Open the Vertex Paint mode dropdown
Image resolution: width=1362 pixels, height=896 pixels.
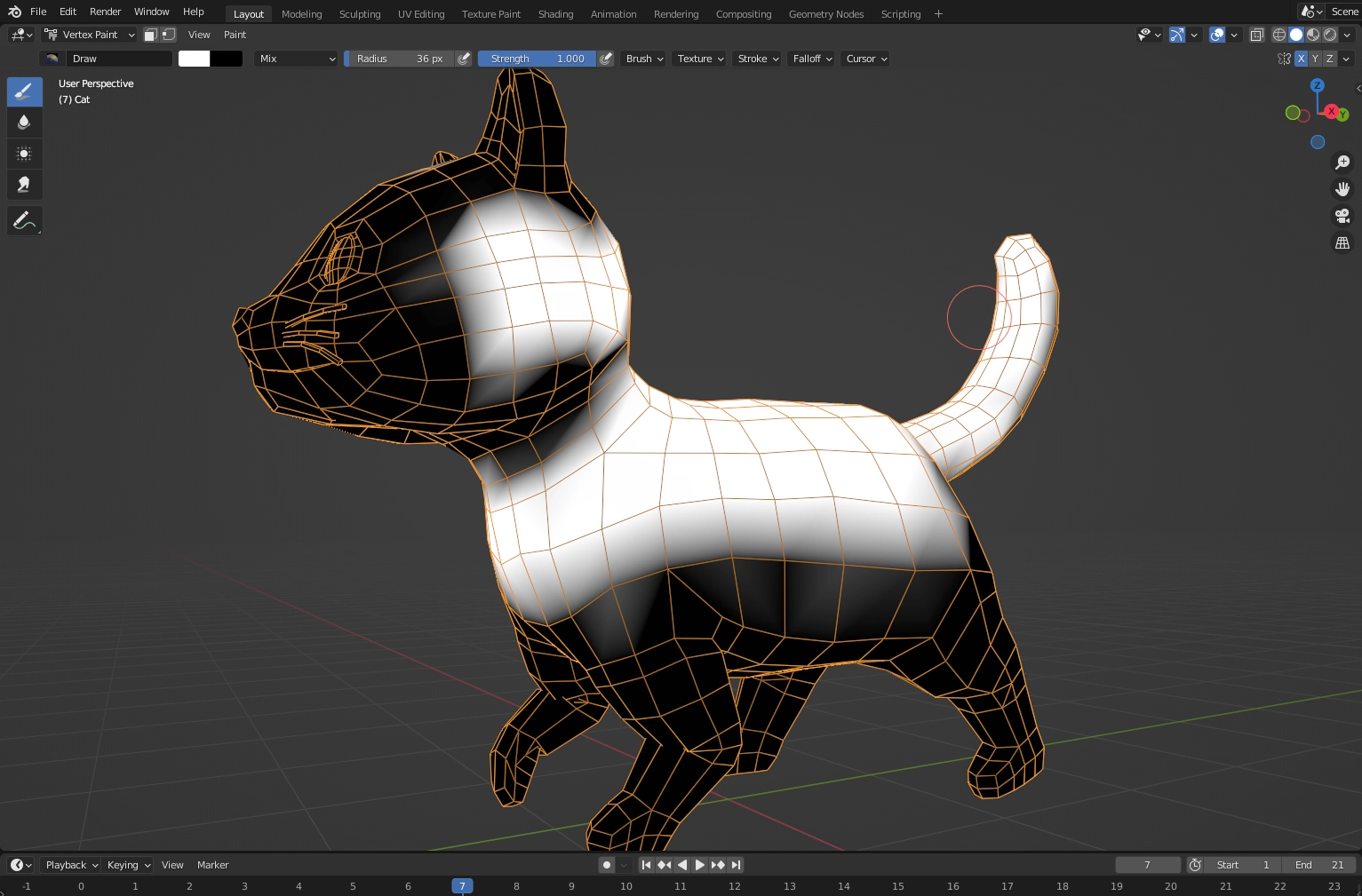89,35
